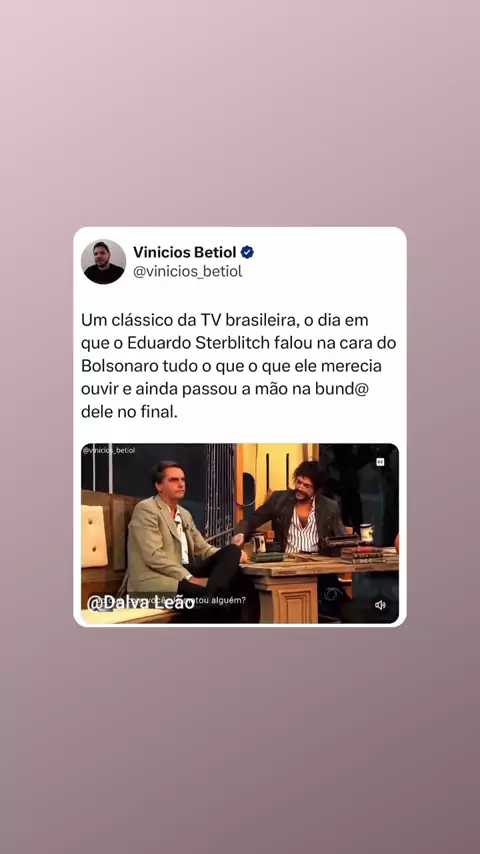
Task: Click the cream cushion on the bench
Action: (95, 536)
